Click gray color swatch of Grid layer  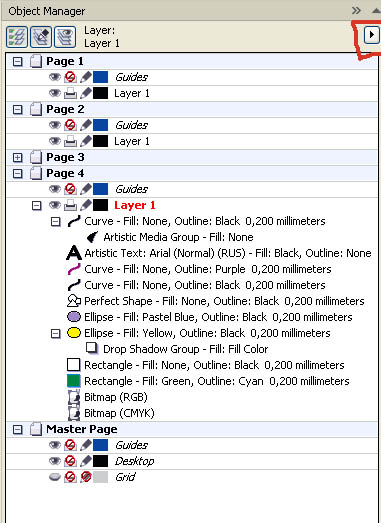(100, 477)
